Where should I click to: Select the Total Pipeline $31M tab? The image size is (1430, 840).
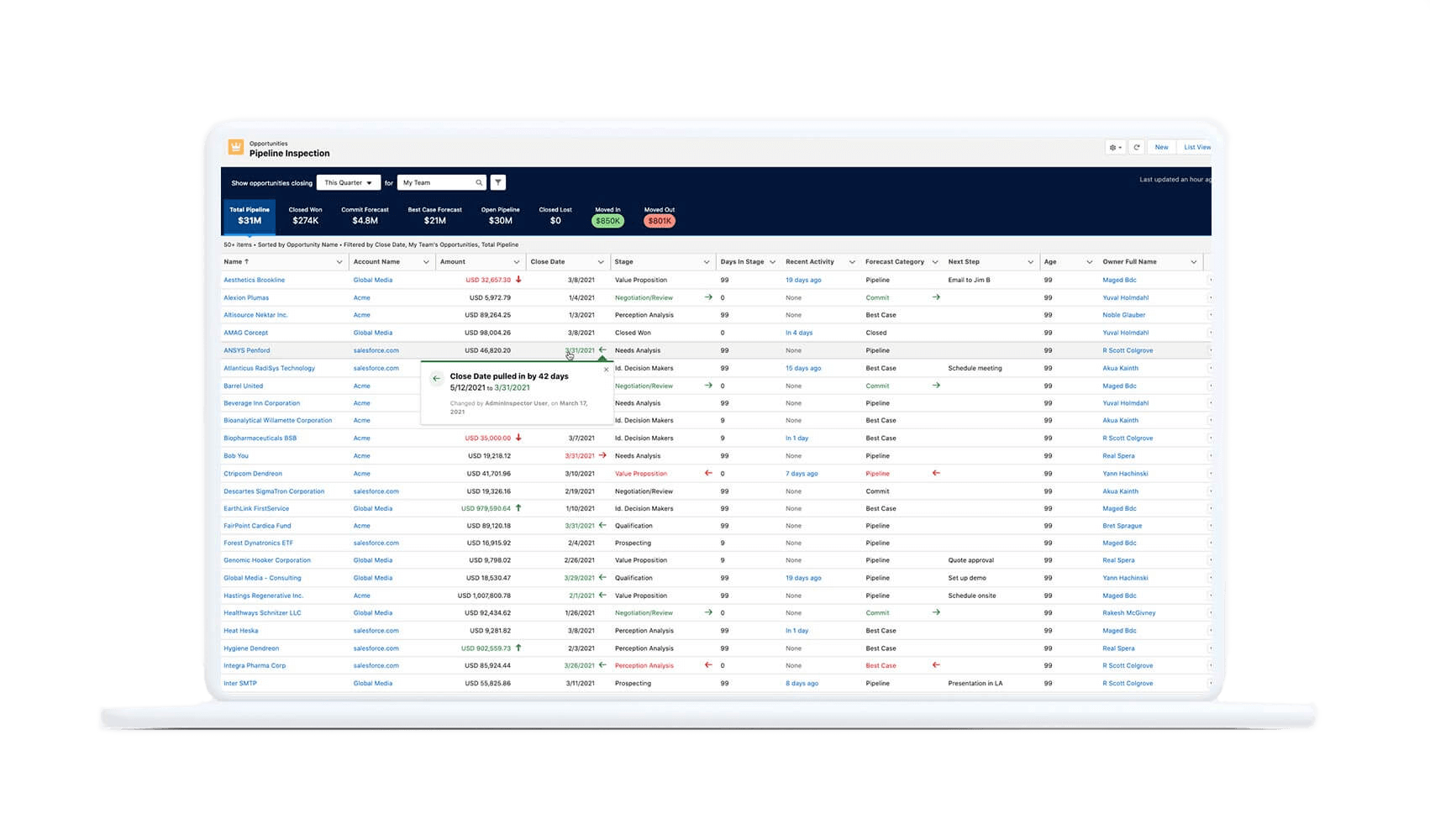click(250, 216)
